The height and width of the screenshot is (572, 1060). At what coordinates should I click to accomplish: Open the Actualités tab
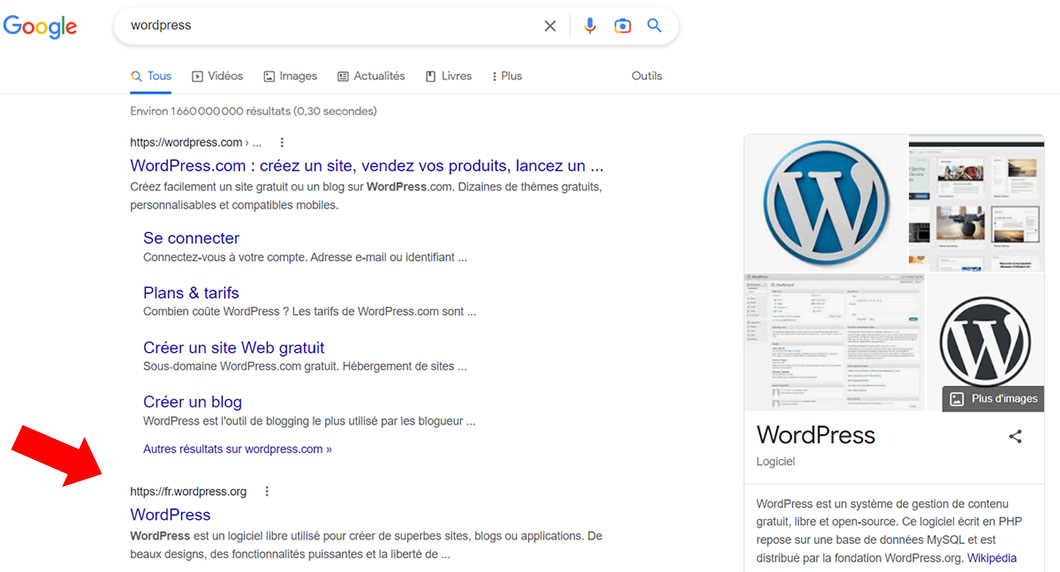[x=371, y=76]
